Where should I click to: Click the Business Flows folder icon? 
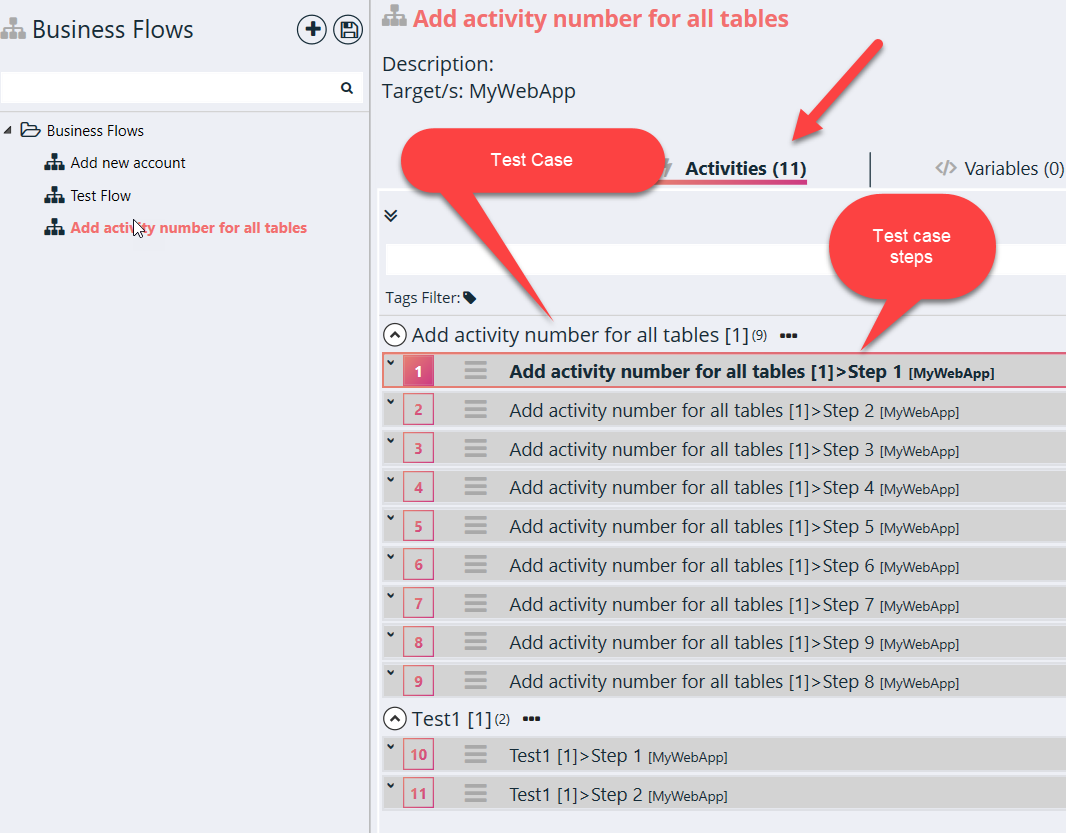tap(31, 130)
